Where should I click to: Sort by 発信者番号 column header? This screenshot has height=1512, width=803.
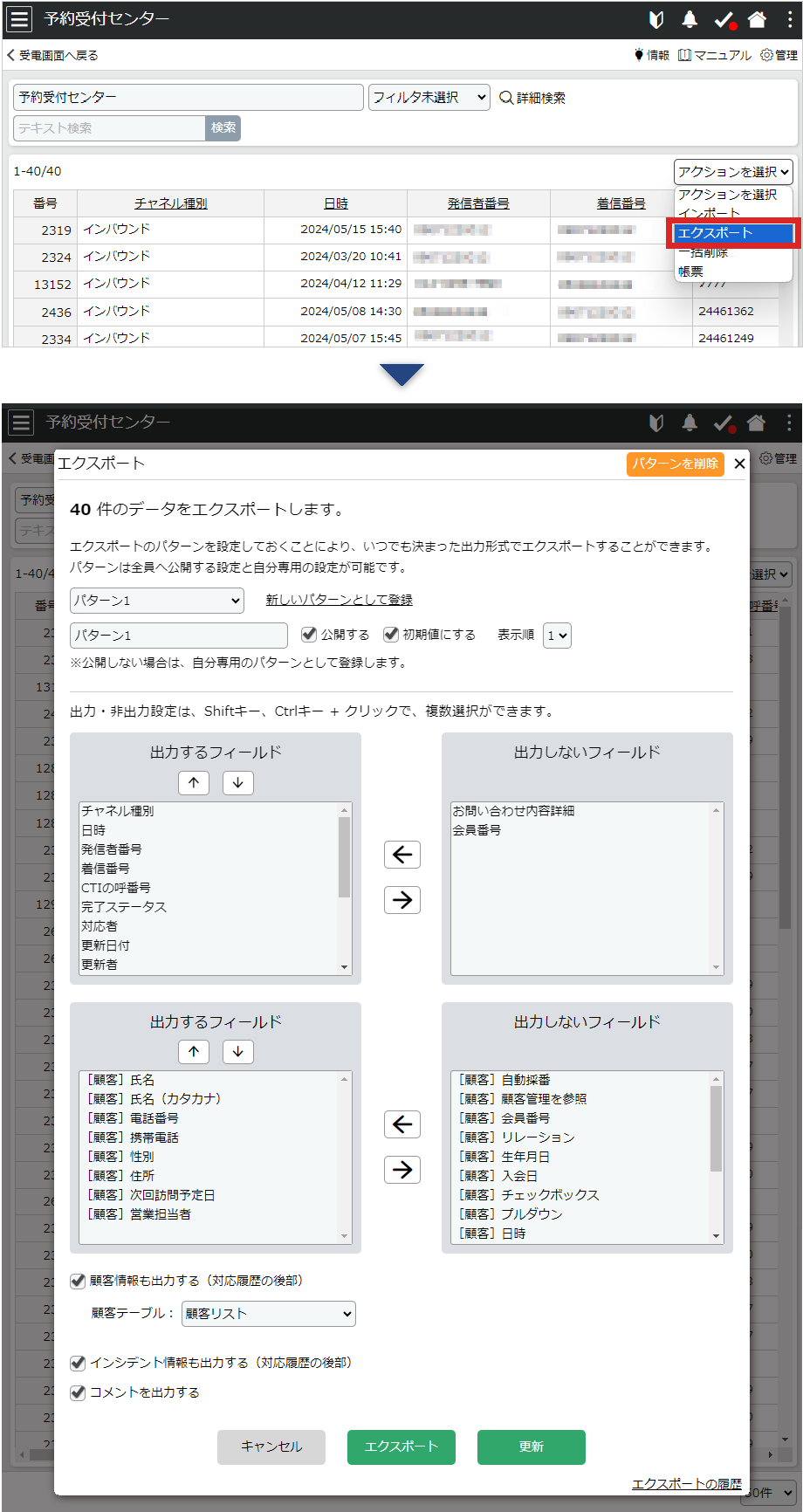478,203
